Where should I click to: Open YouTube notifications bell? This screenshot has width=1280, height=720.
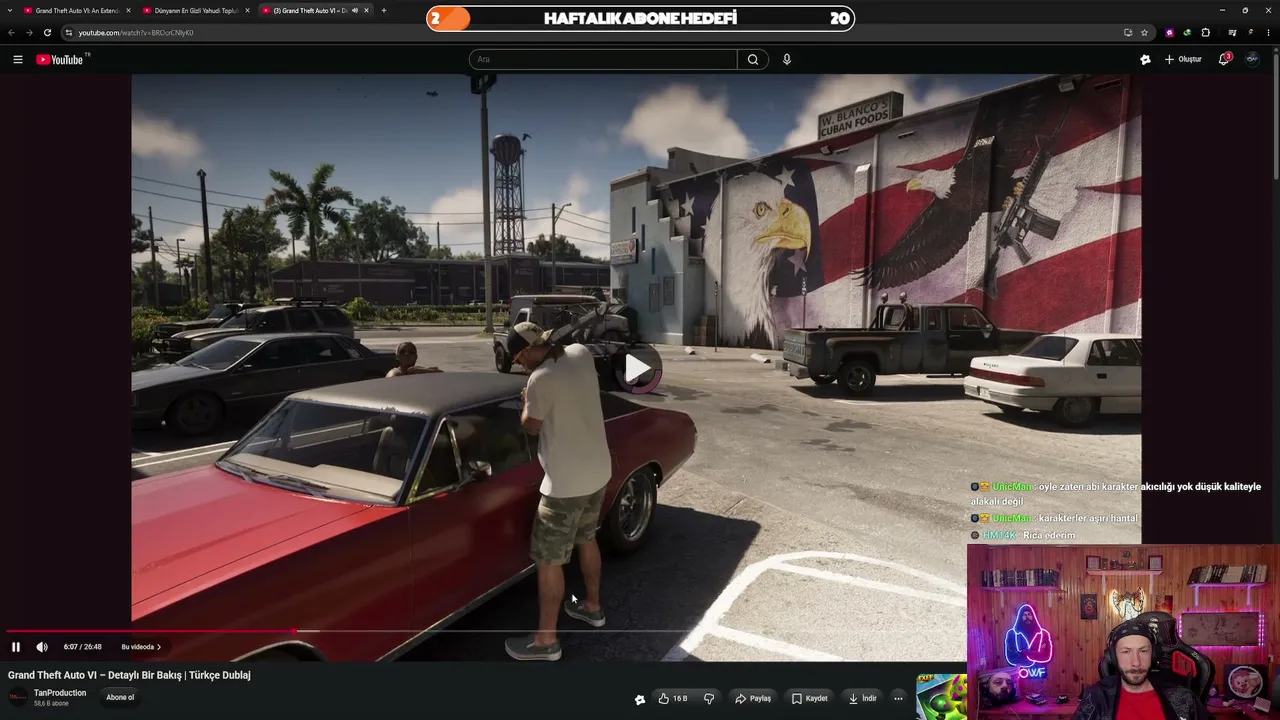pos(1224,60)
